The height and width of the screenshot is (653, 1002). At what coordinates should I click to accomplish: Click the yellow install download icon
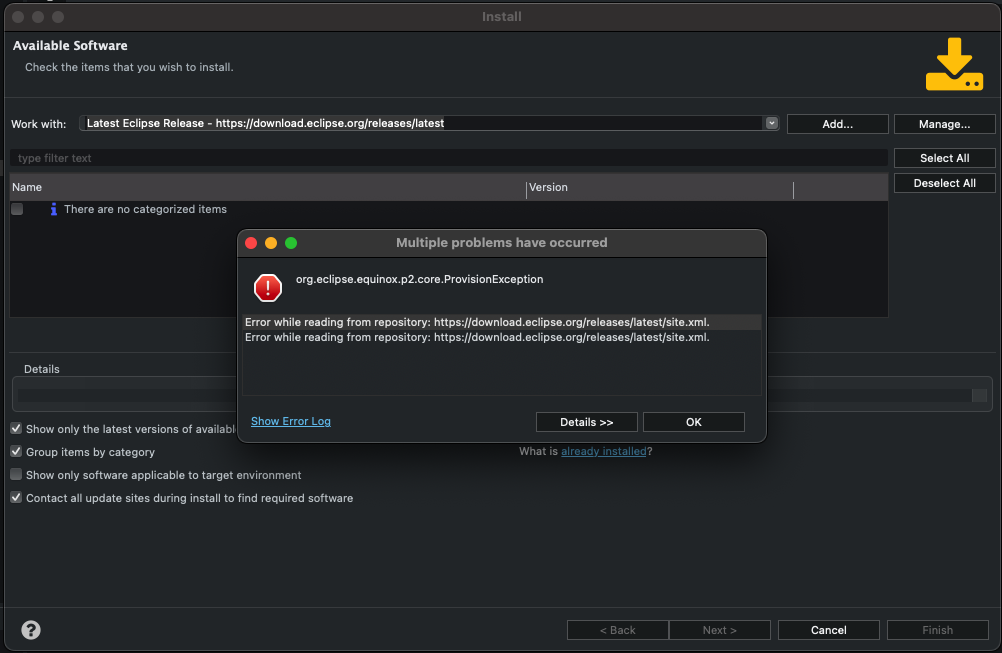point(954,65)
